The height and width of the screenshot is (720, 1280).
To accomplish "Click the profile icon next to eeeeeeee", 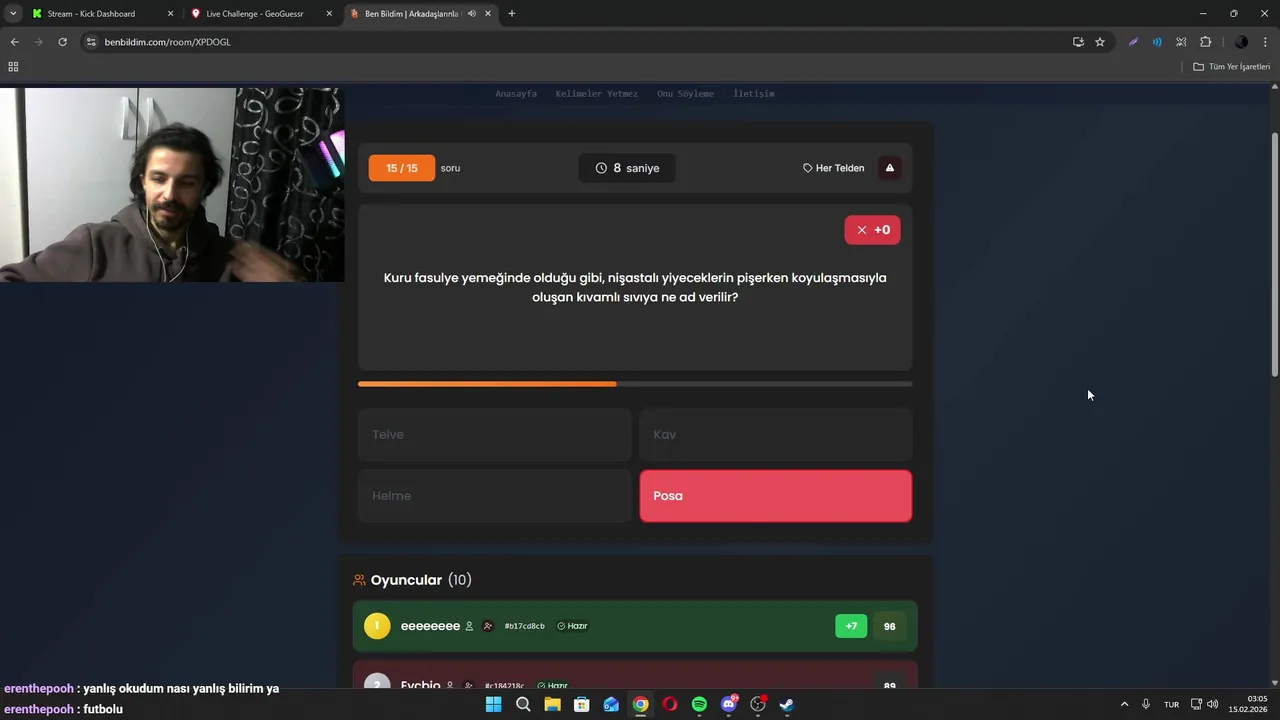I will pos(469,626).
